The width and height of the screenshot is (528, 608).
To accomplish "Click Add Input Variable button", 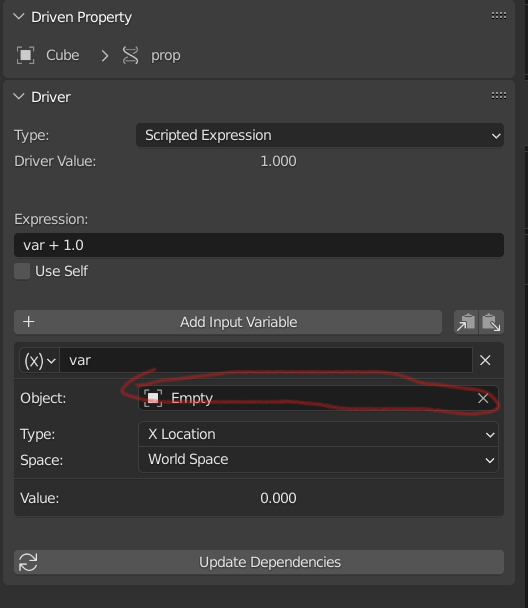I will [x=228, y=322].
